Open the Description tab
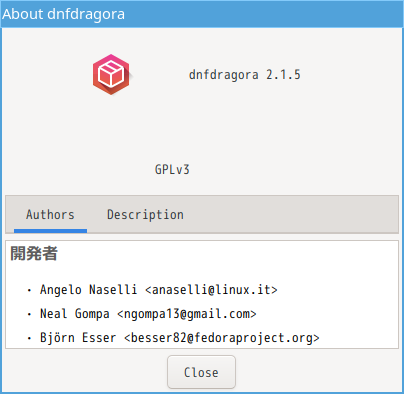Viewport: 404px width, 394px height. click(145, 215)
